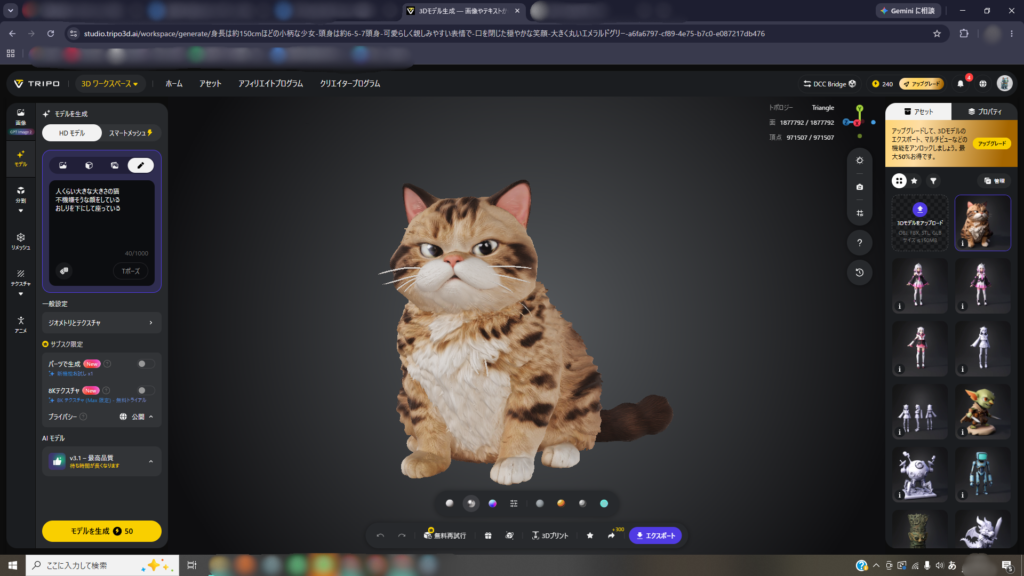Click the grid settings icon in the viewport
Viewport: 1024px width, 576px height.
coord(859,214)
